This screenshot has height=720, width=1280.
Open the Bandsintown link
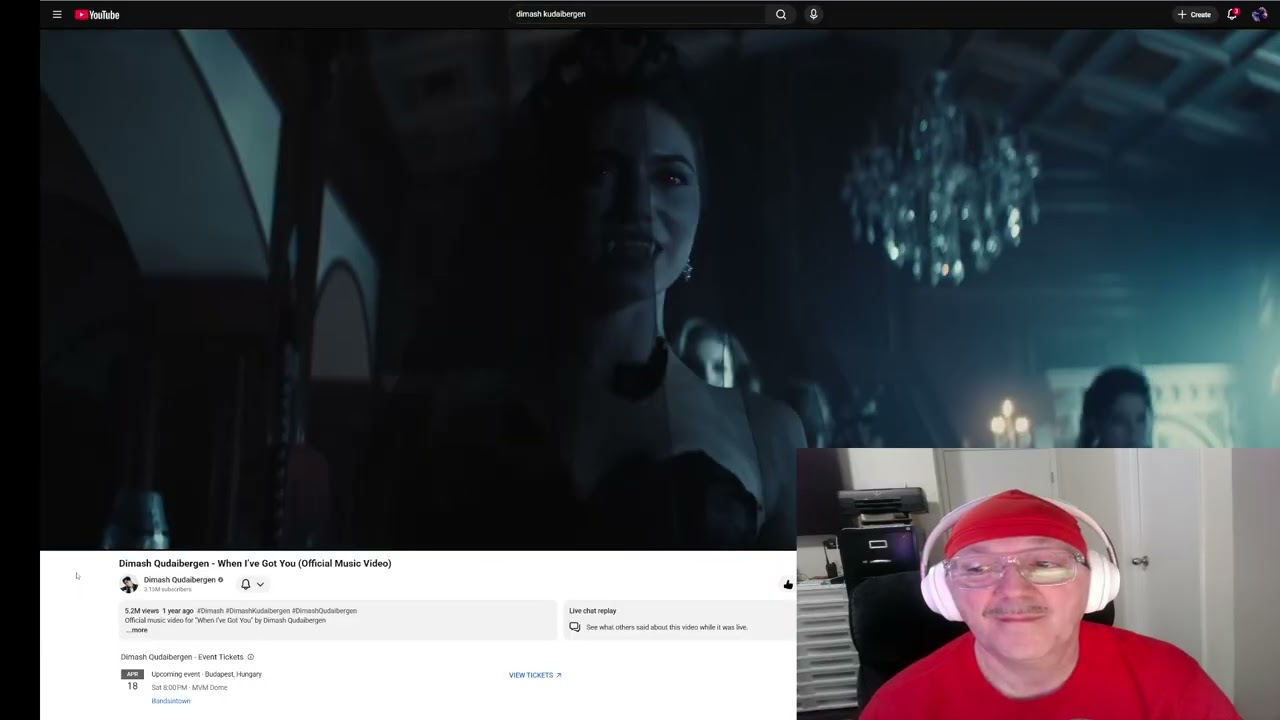click(x=171, y=701)
